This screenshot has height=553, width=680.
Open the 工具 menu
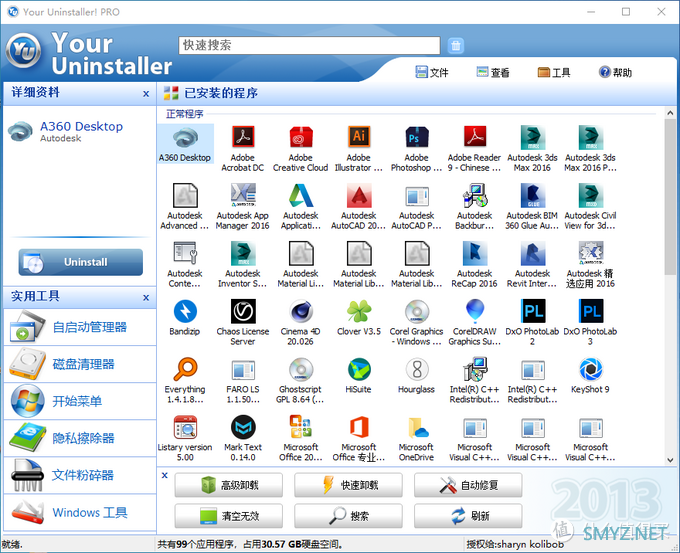click(x=554, y=72)
